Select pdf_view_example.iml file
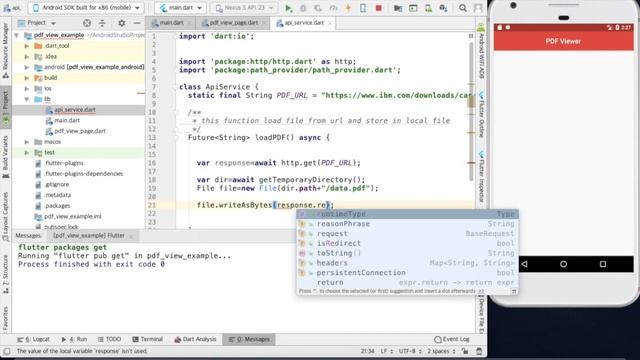Viewport: 640px width, 360px height. pyautogui.click(x=73, y=216)
